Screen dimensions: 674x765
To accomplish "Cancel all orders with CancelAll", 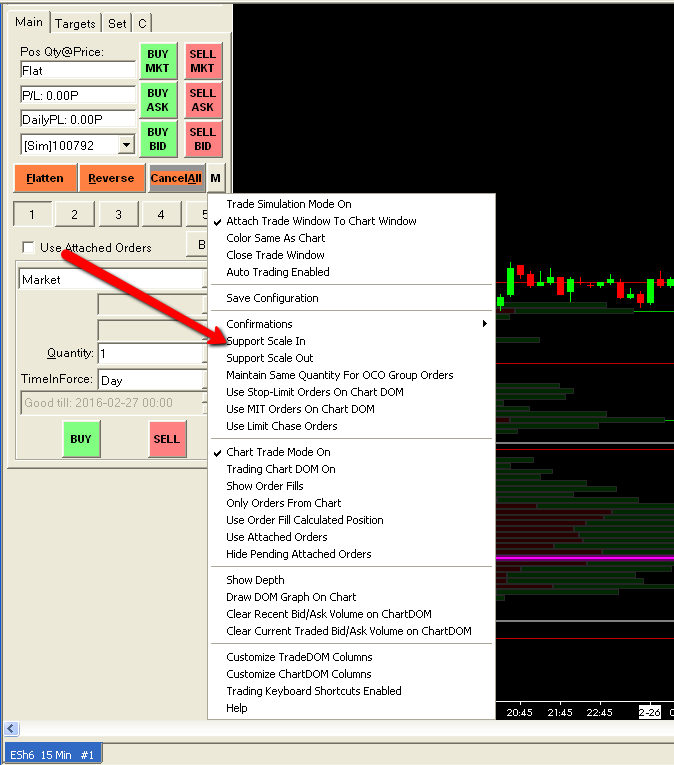I will [x=176, y=178].
